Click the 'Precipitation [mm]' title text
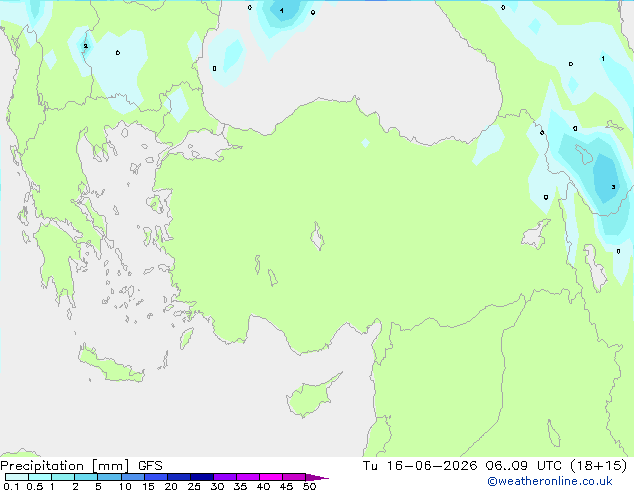The height and width of the screenshot is (490, 634). tap(65, 466)
